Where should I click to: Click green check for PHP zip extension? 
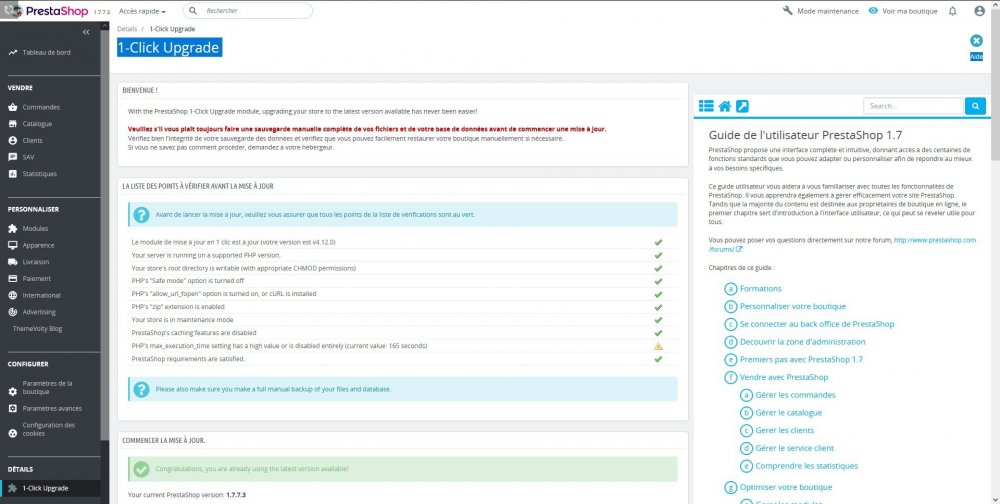click(x=658, y=307)
